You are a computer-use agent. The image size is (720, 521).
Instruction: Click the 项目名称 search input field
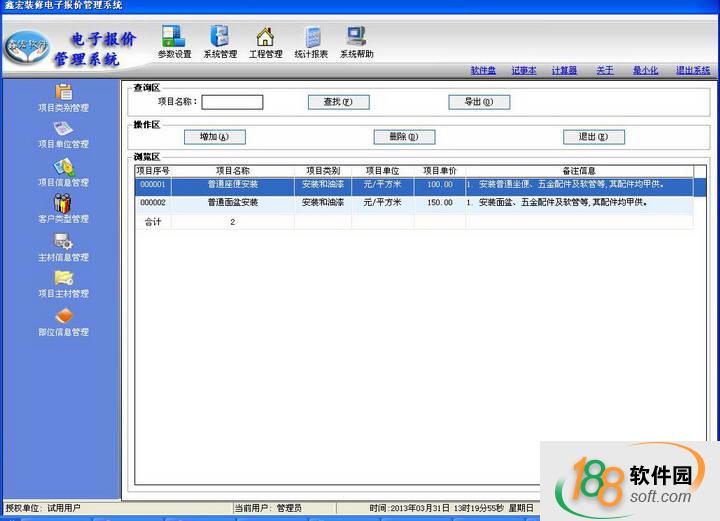(233, 102)
